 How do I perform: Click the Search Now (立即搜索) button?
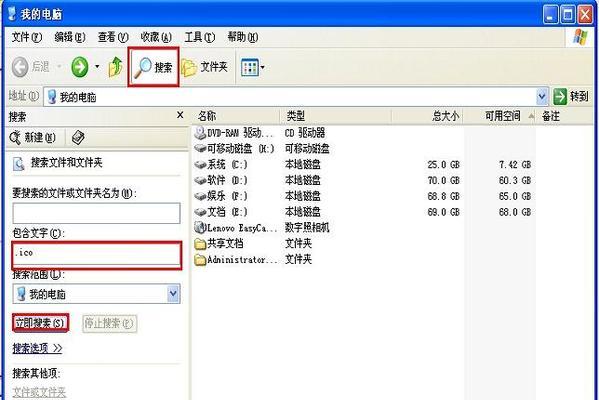click(x=40, y=323)
